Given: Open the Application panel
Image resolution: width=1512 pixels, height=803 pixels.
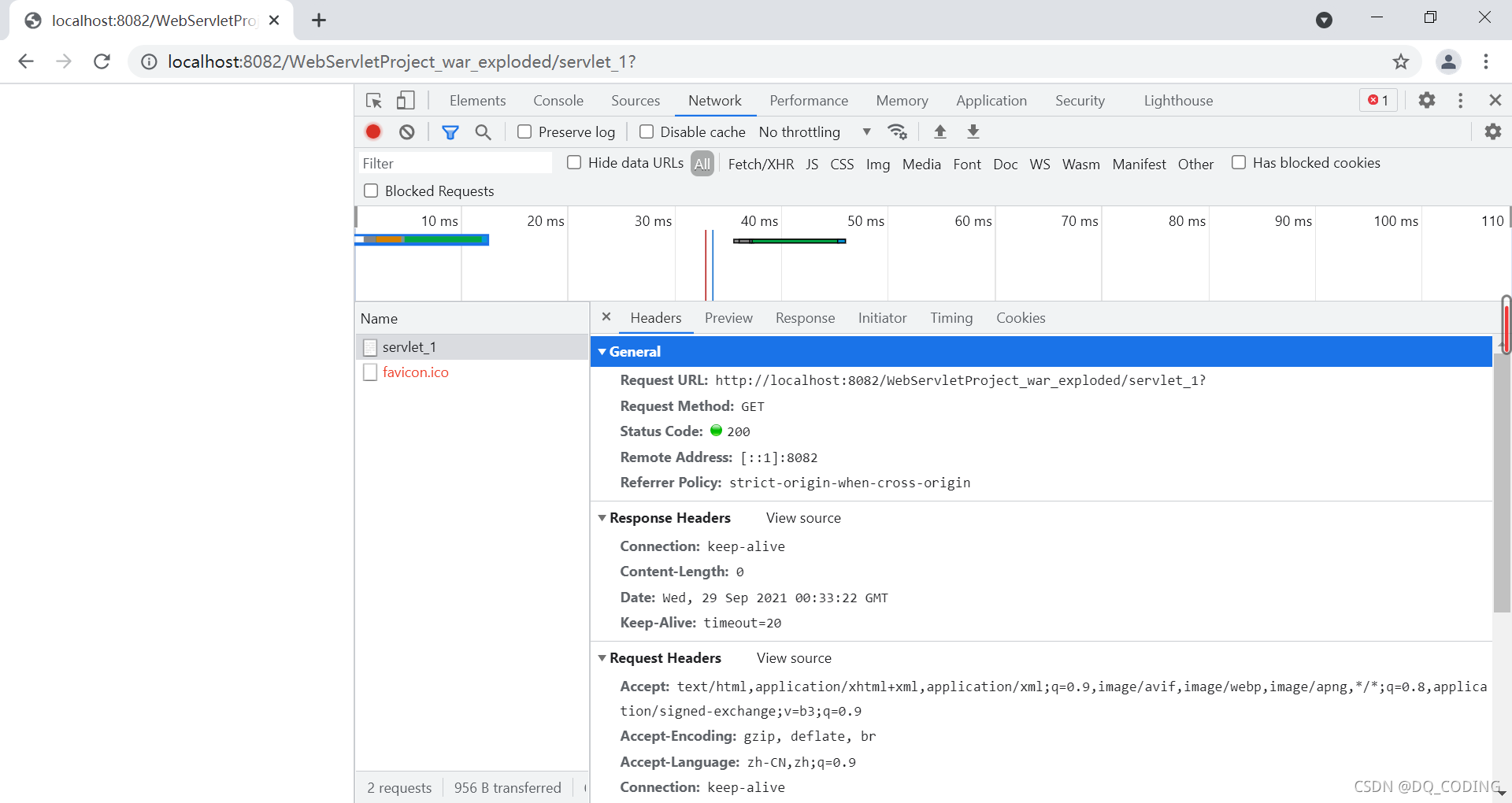Looking at the screenshot, I should coord(991,100).
